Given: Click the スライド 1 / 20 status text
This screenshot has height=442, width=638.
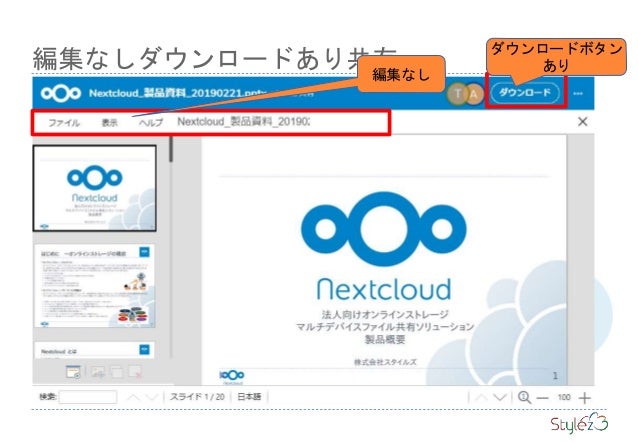Looking at the screenshot, I should (197, 397).
